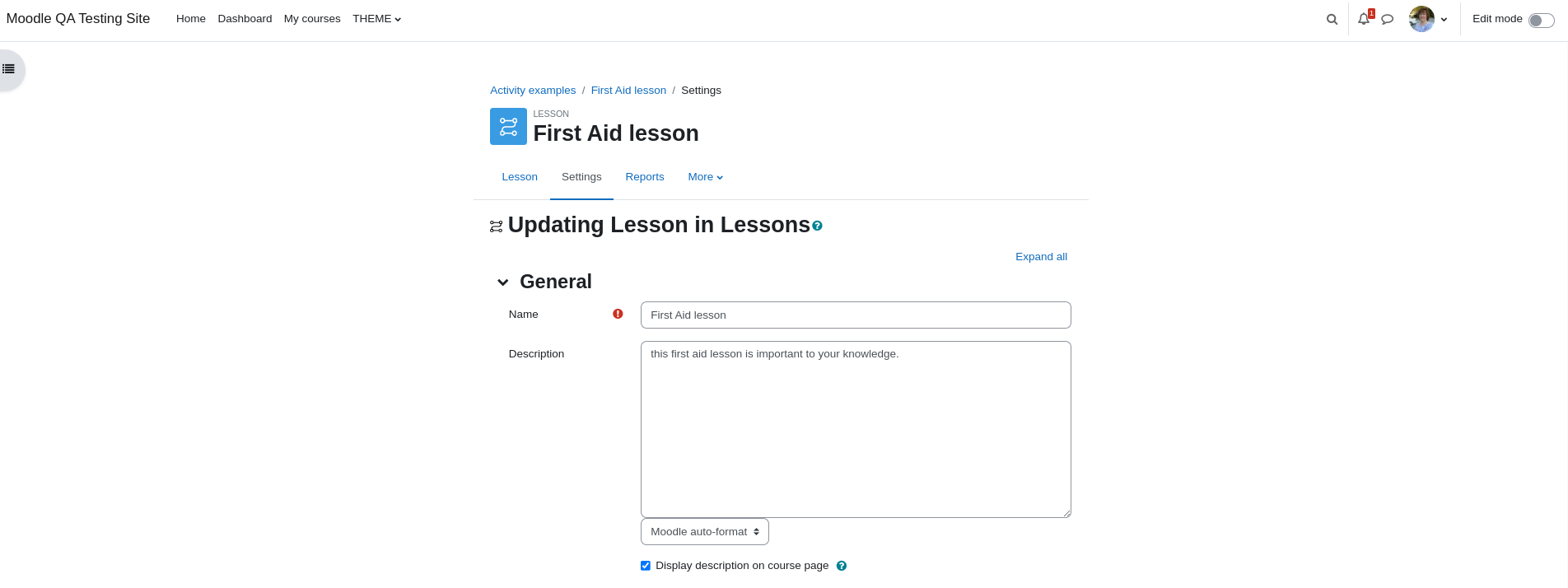Click the user profile avatar

1421,19
